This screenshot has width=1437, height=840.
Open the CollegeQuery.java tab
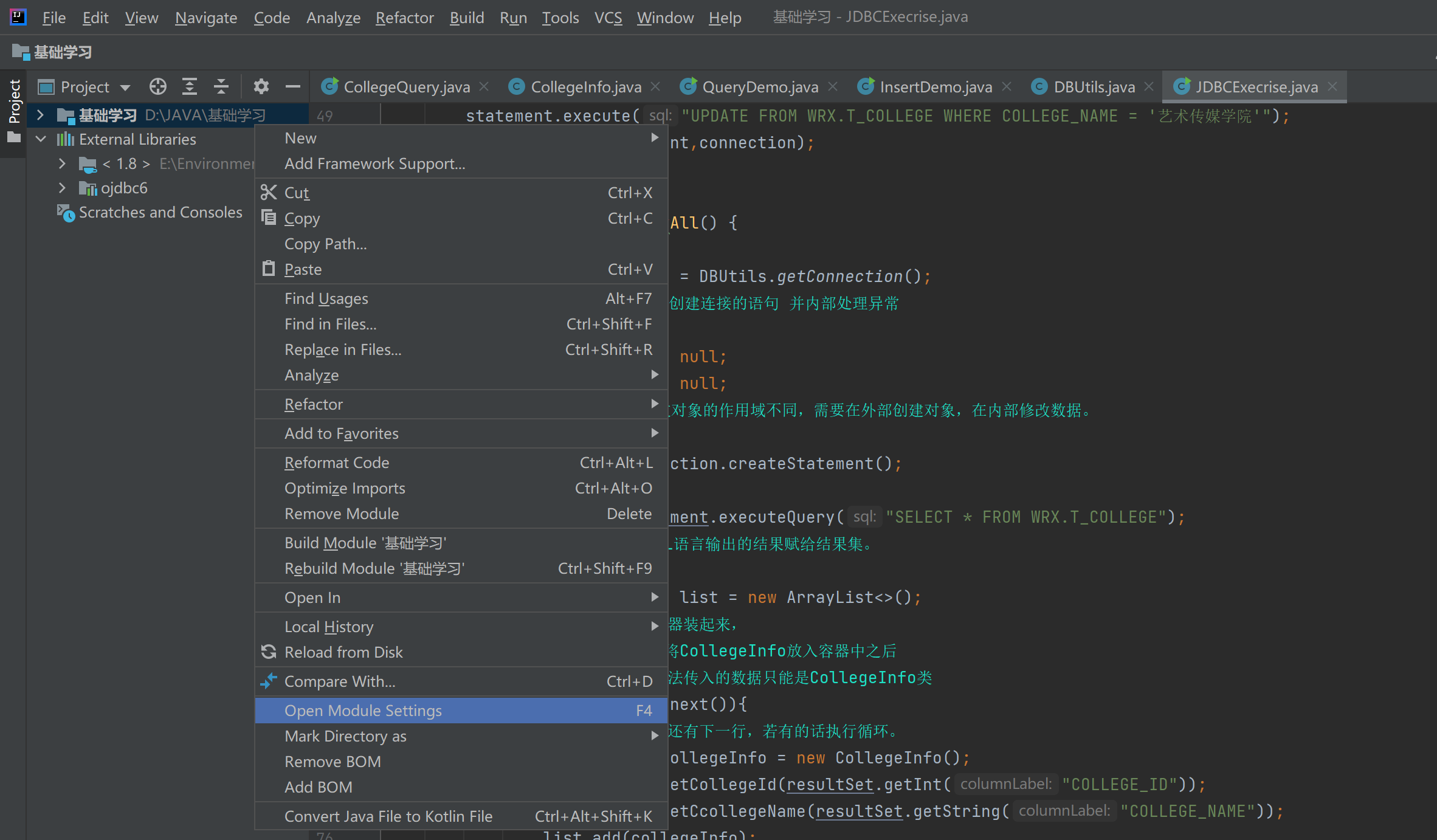tap(395, 87)
